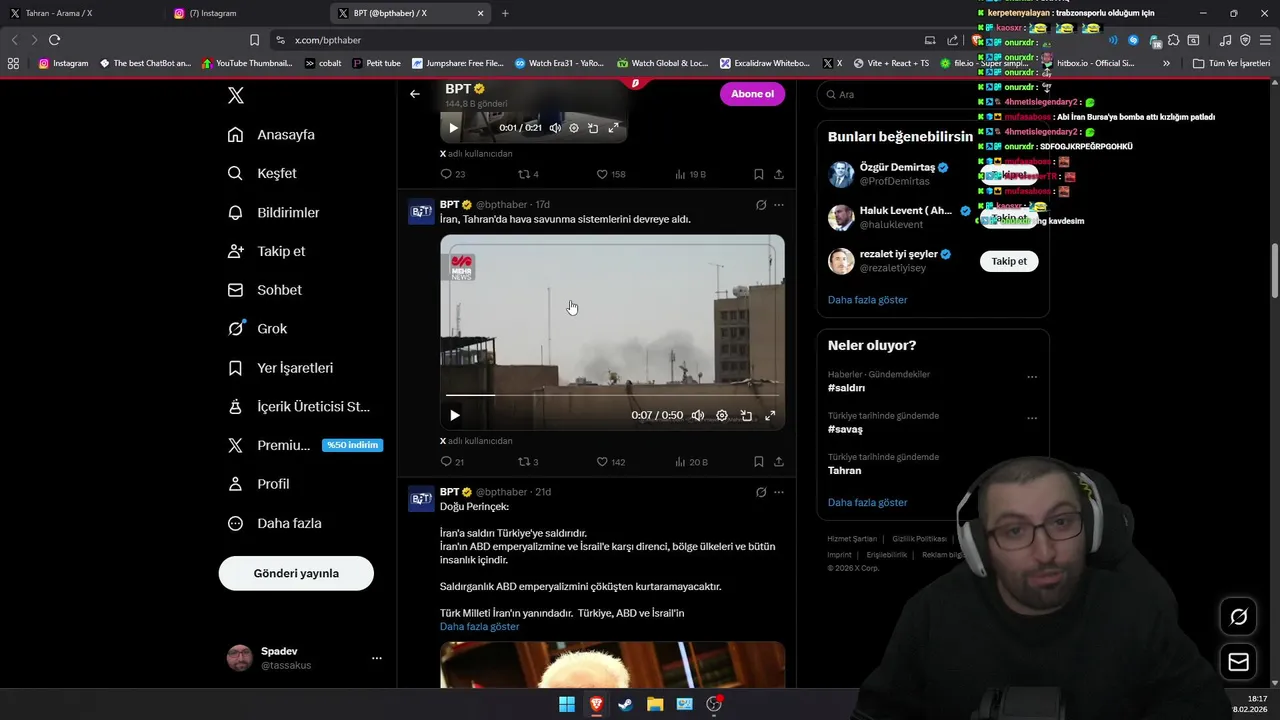Toggle picture-in-picture on 0:50 video
Viewport: 1280px width, 720px height.
tap(746, 415)
